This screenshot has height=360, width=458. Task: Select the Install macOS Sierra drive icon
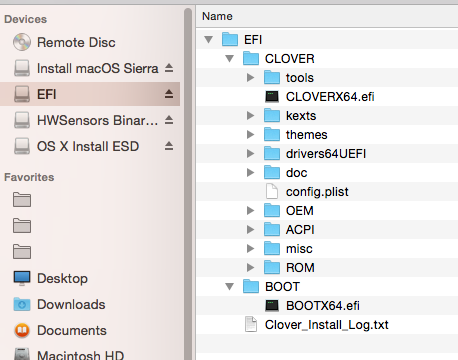coord(22,68)
